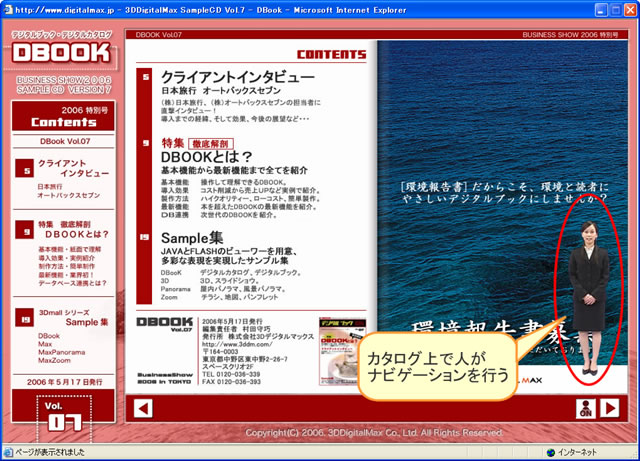Click the DBOOK Vol.07 logo in footer area
Image resolution: width=640 pixels, height=461 pixels.
click(164, 324)
